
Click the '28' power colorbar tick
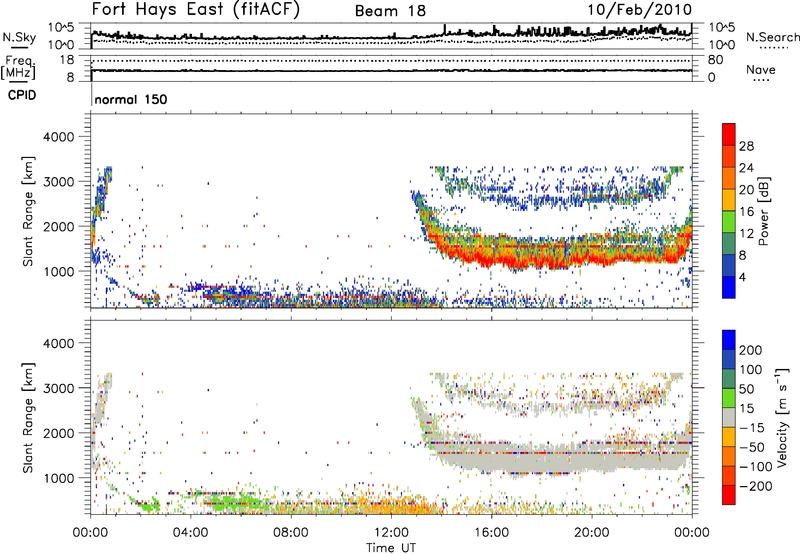coord(746,146)
